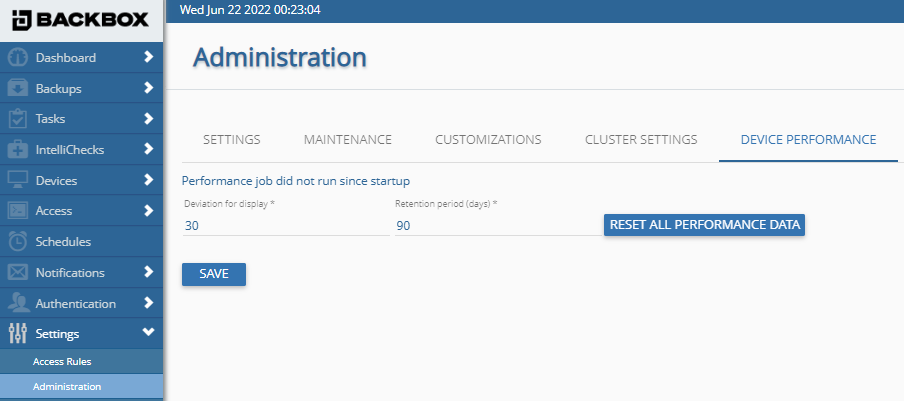904x401 pixels.
Task: Collapse the Settings menu chevron
Action: pyautogui.click(x=148, y=333)
